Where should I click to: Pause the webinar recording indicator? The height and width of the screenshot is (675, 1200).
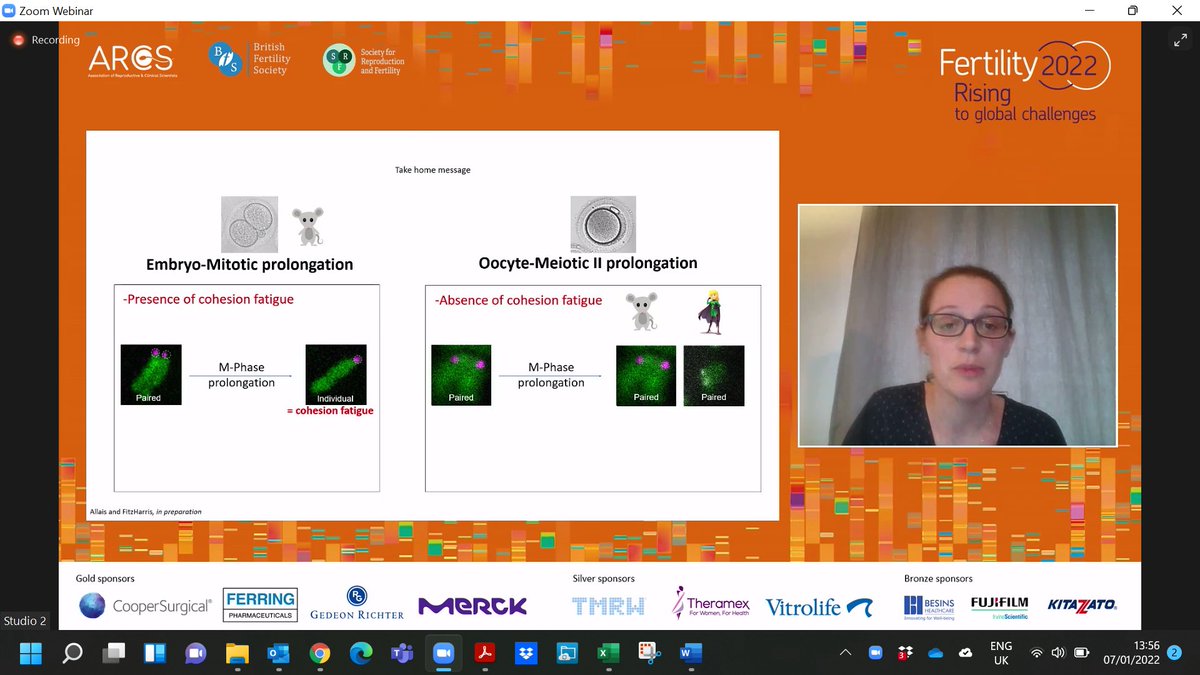[17, 40]
